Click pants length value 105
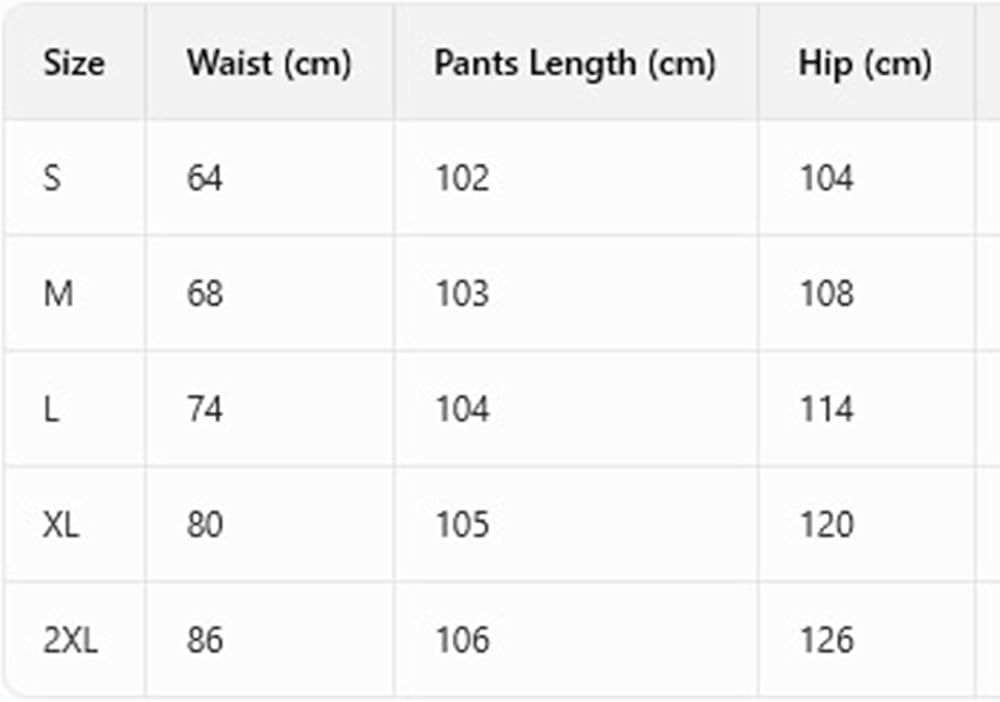This screenshot has width=1000, height=702. tap(462, 525)
